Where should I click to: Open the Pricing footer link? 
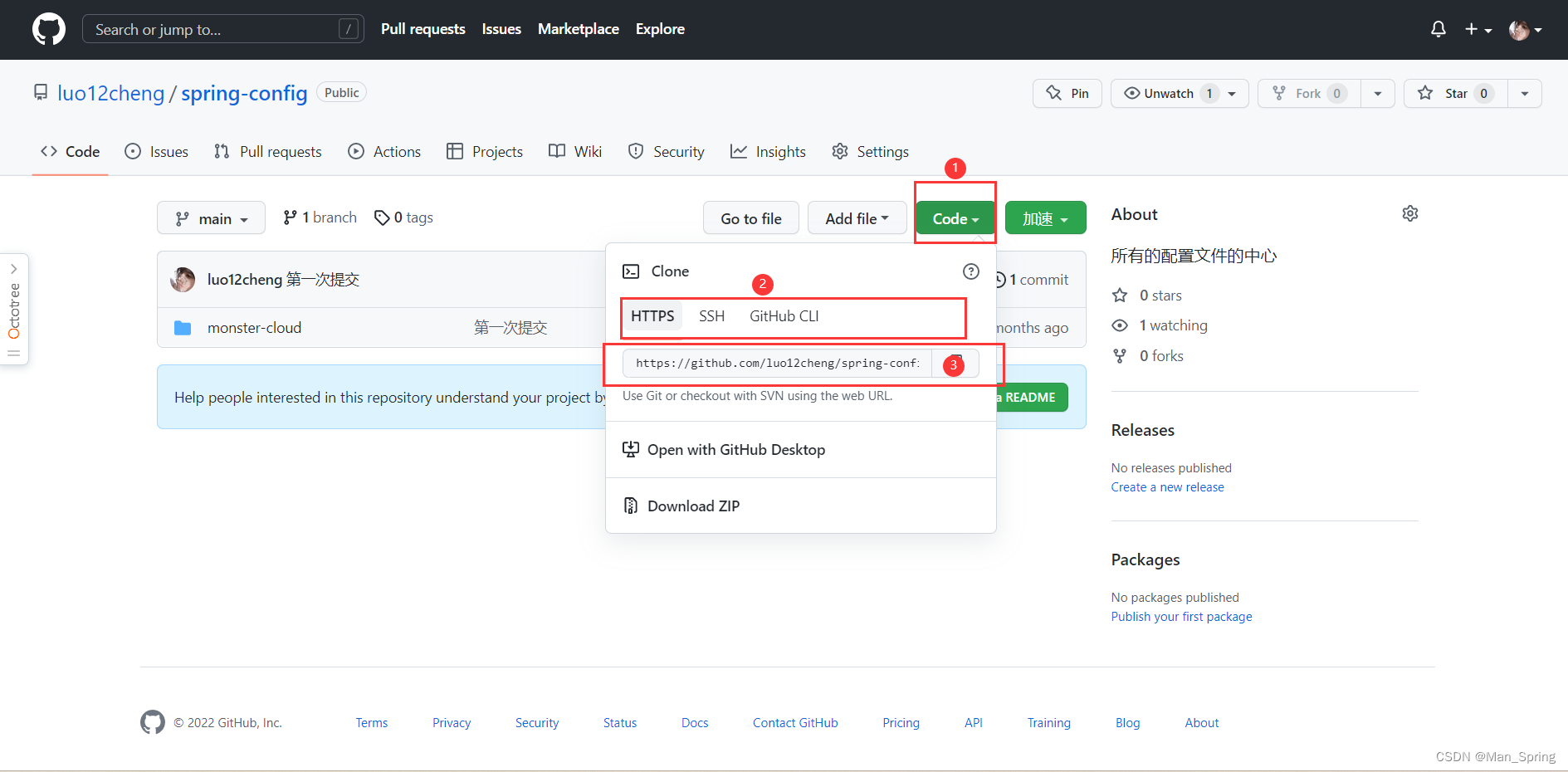click(x=901, y=723)
